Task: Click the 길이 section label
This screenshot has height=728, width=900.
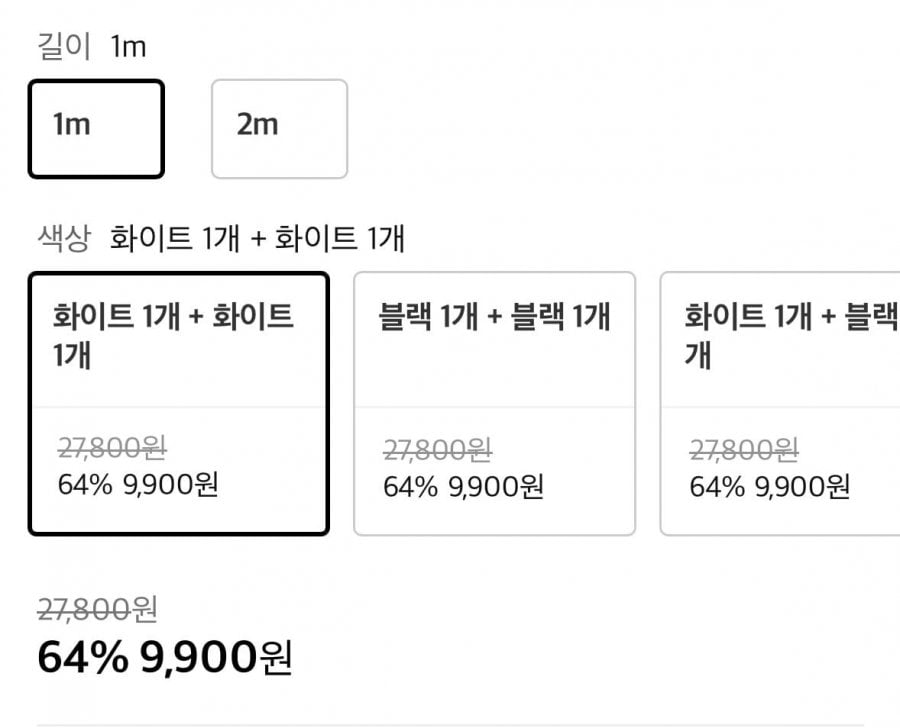Action: click(x=64, y=46)
